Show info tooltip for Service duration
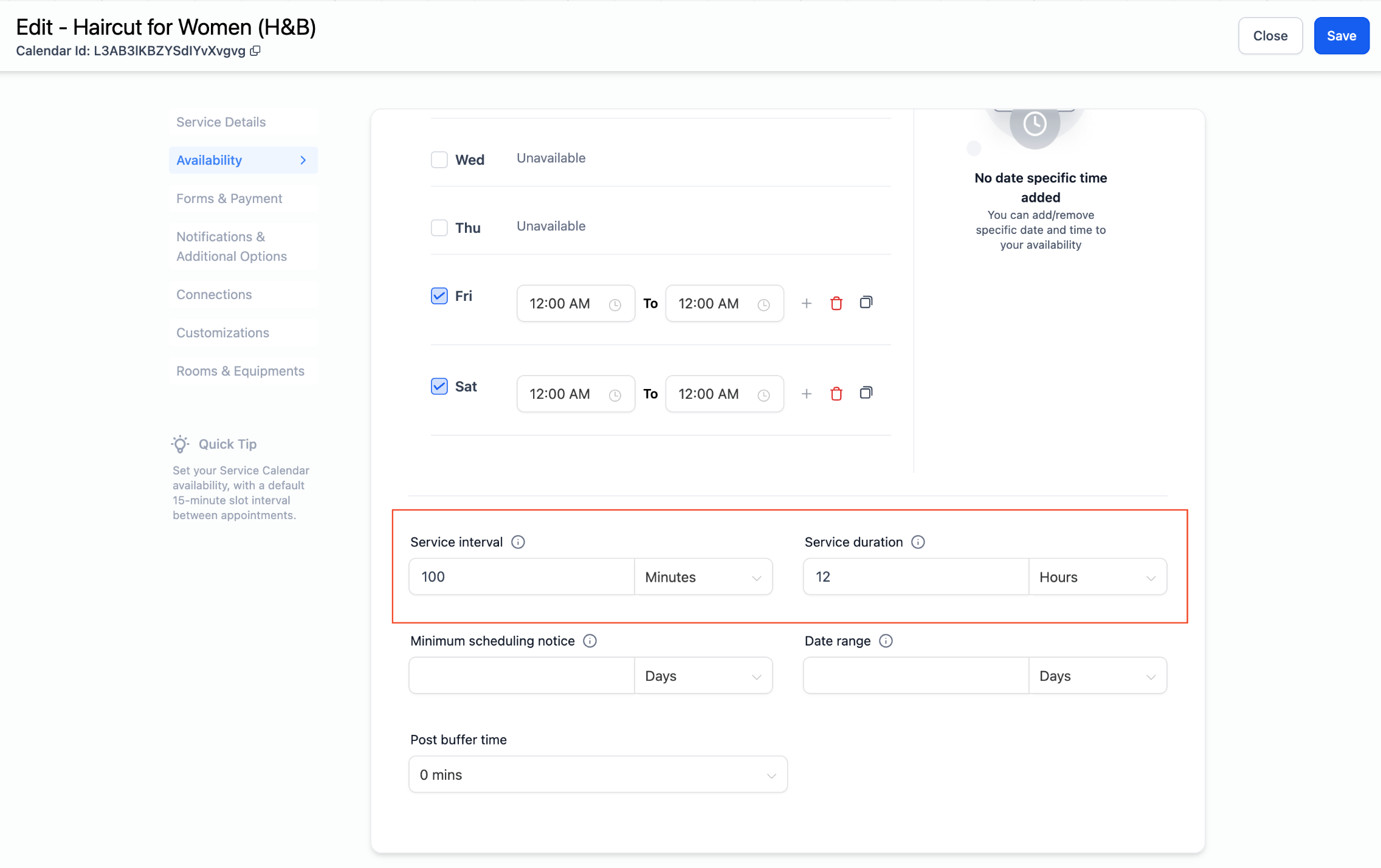Image resolution: width=1381 pixels, height=868 pixels. pyautogui.click(x=918, y=542)
